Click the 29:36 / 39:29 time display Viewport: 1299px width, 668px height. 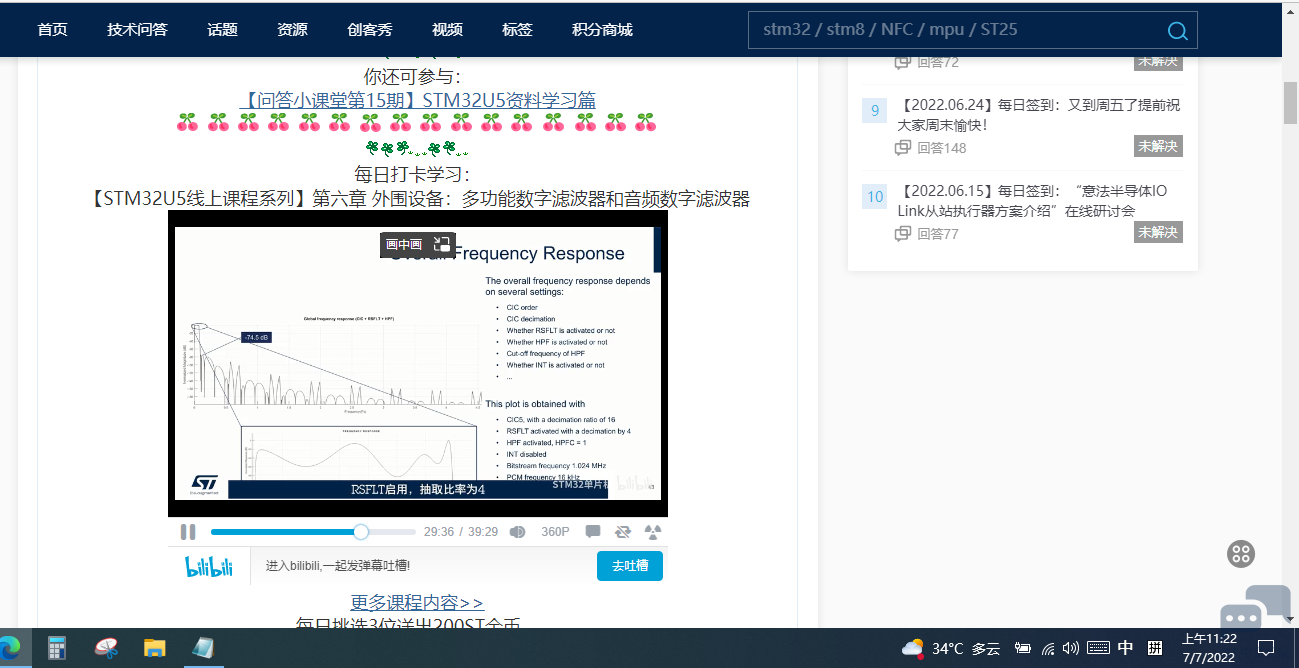point(461,532)
